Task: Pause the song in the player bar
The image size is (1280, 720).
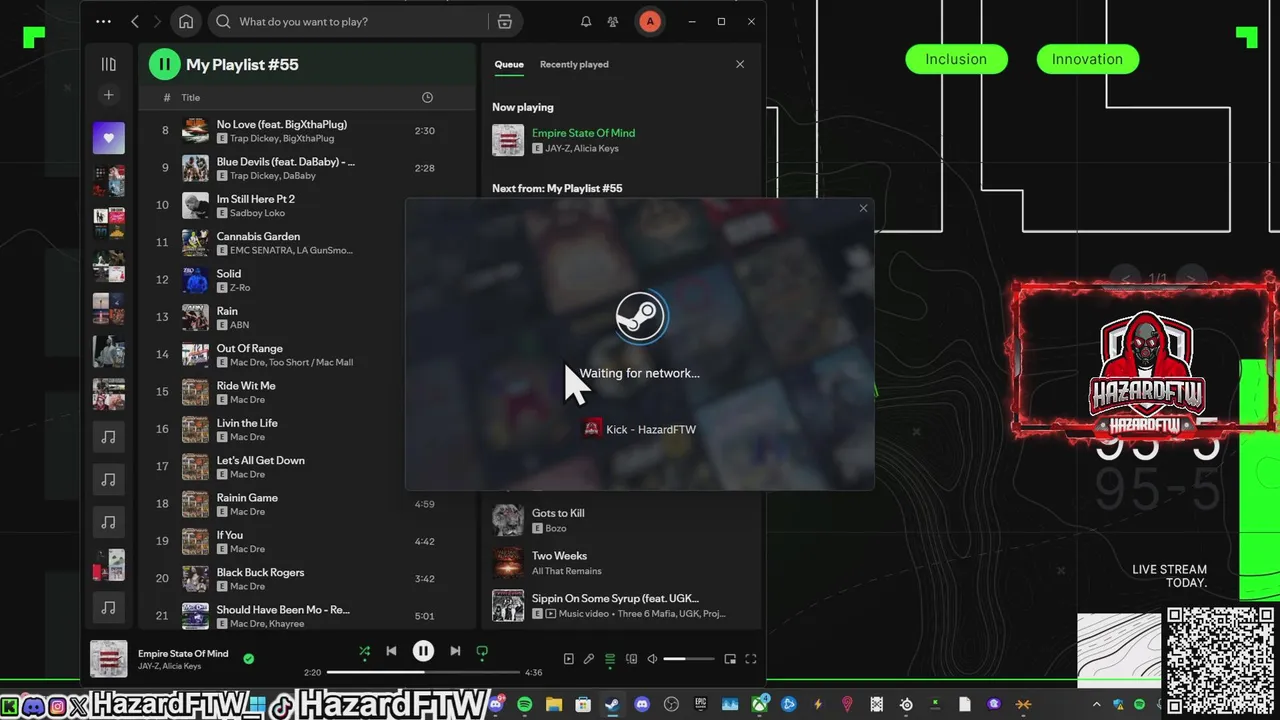Action: click(423, 651)
